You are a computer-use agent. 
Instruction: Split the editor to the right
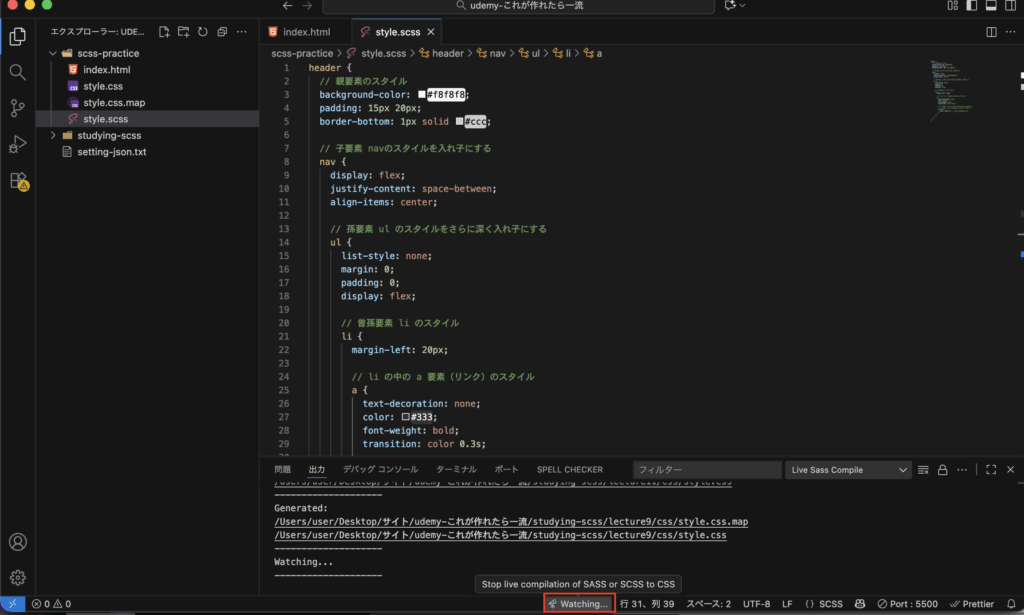click(x=991, y=32)
